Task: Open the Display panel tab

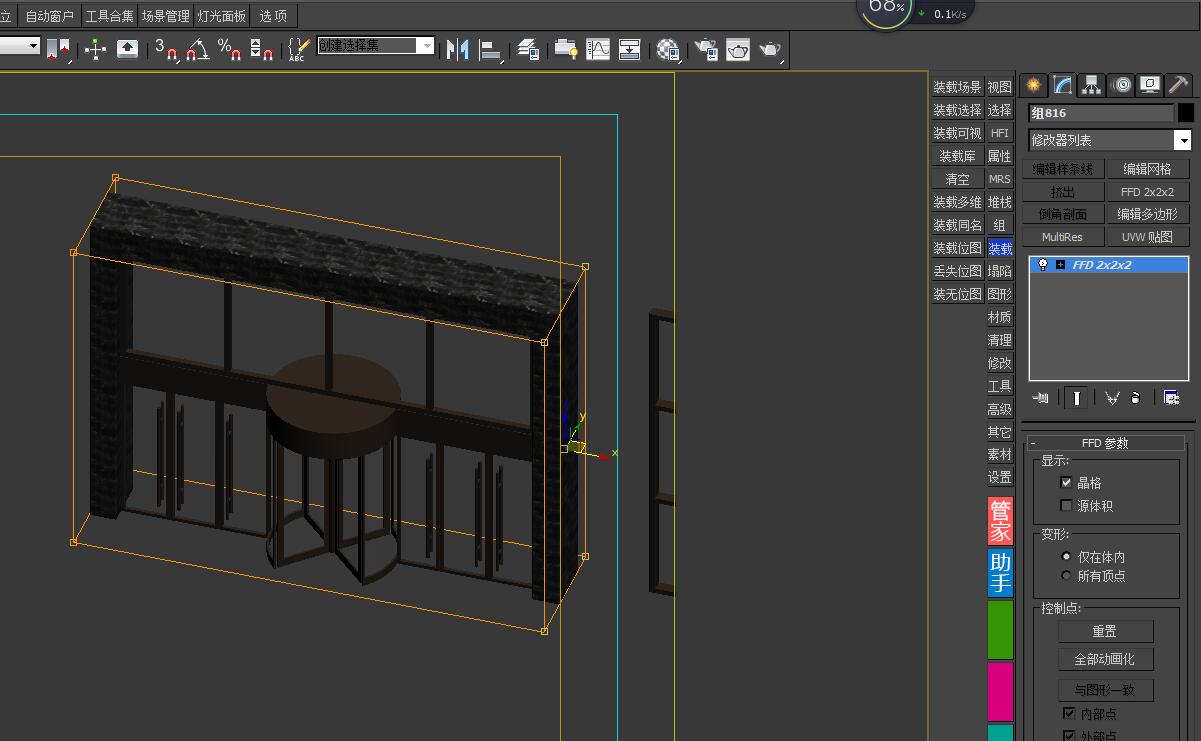Action: 1150,85
